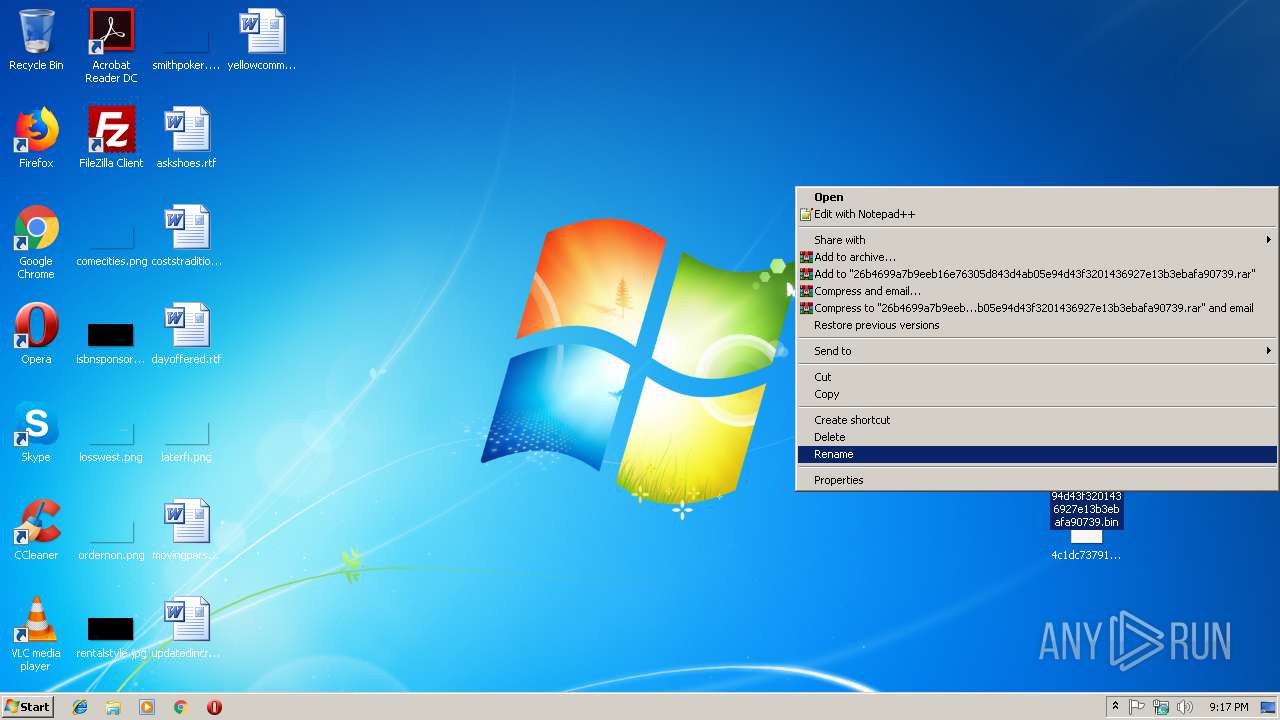This screenshot has height=720, width=1280.
Task: Open FileZilla Client shortcut
Action: tap(111, 138)
